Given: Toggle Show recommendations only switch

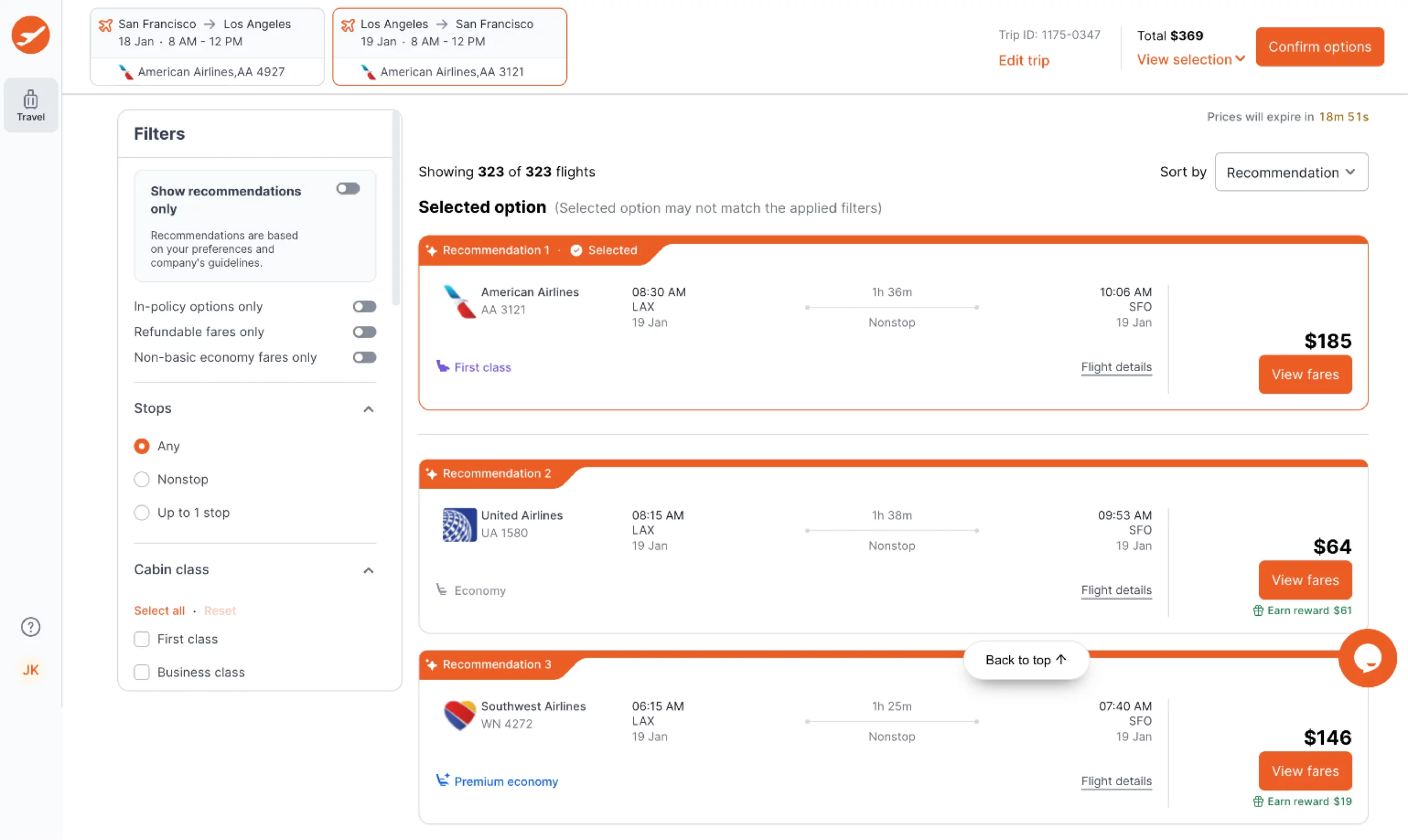Looking at the screenshot, I should pos(348,189).
